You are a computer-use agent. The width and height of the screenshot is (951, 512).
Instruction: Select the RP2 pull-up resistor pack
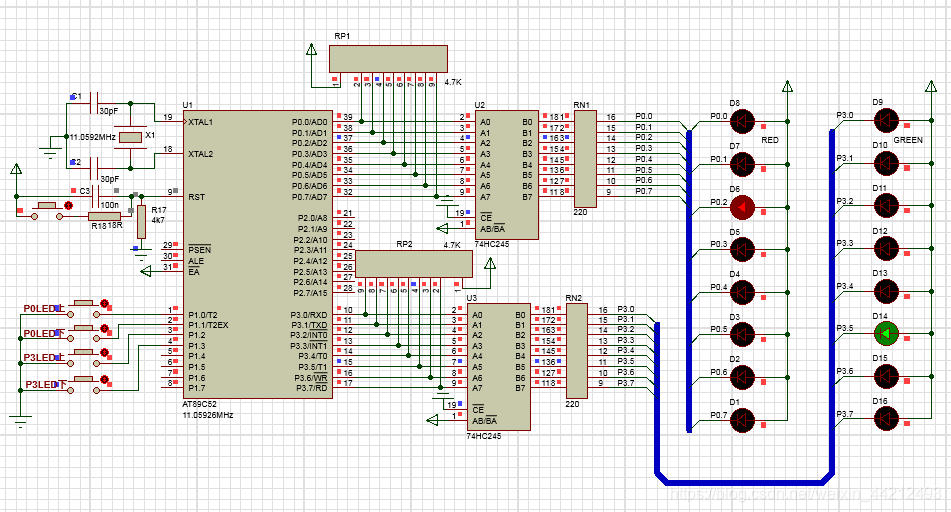click(414, 265)
